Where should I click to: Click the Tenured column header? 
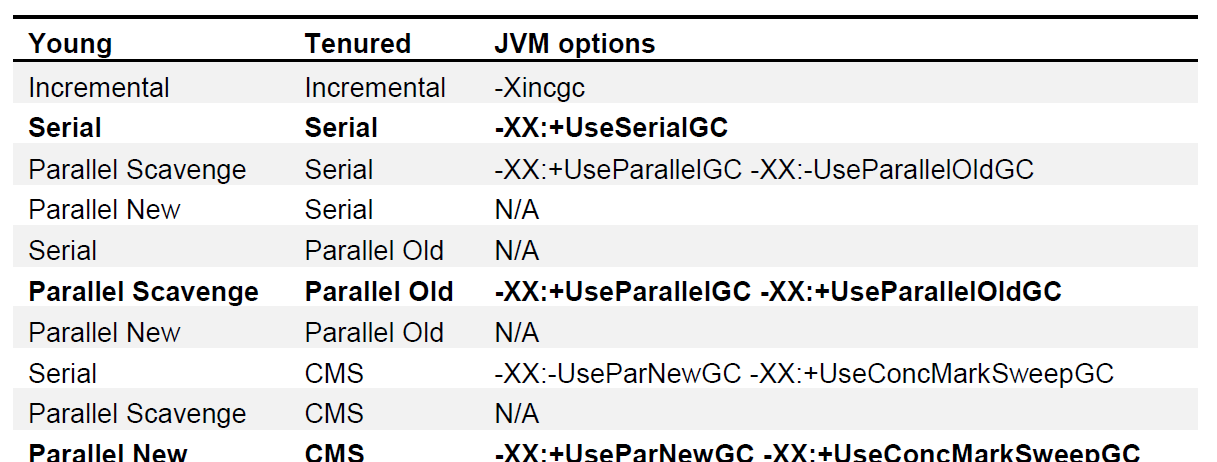point(358,44)
